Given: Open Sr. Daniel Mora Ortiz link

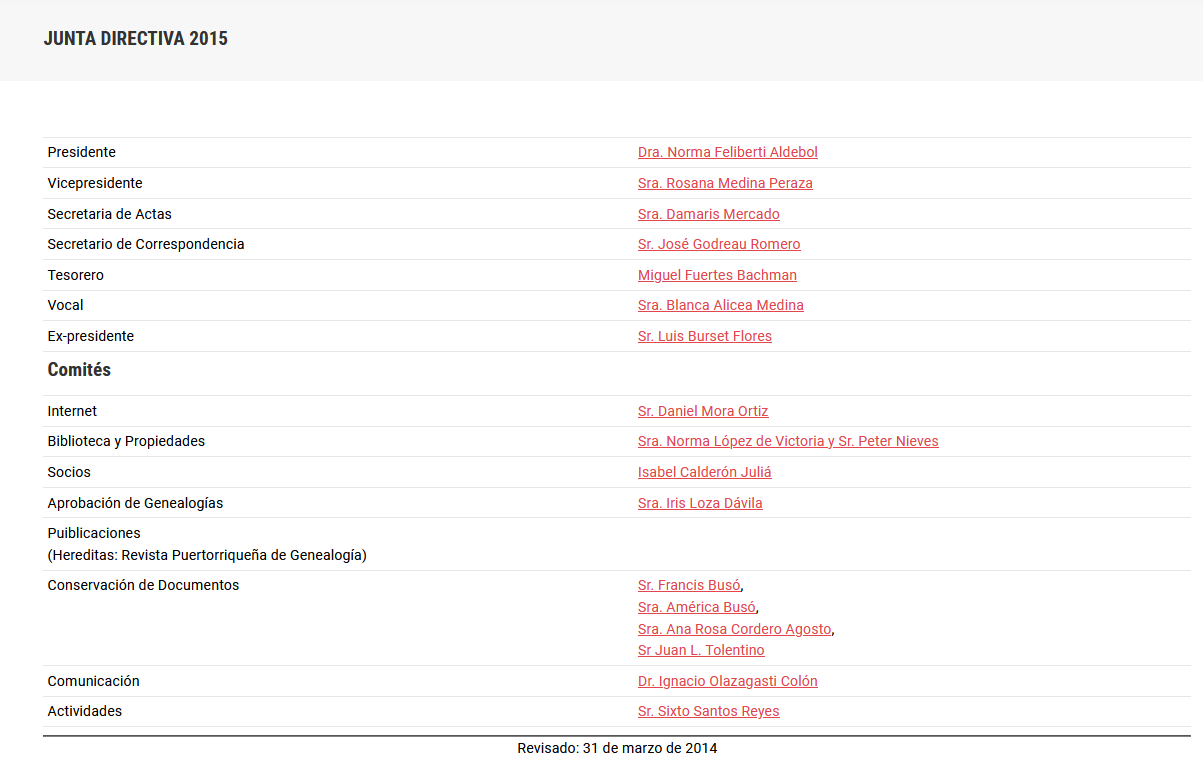Looking at the screenshot, I should [703, 411].
